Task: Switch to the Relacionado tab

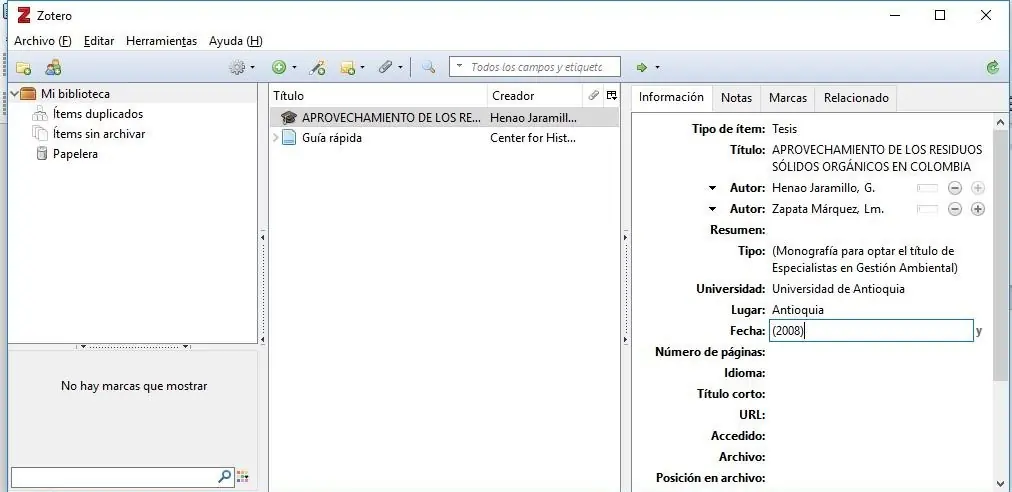Action: click(856, 98)
